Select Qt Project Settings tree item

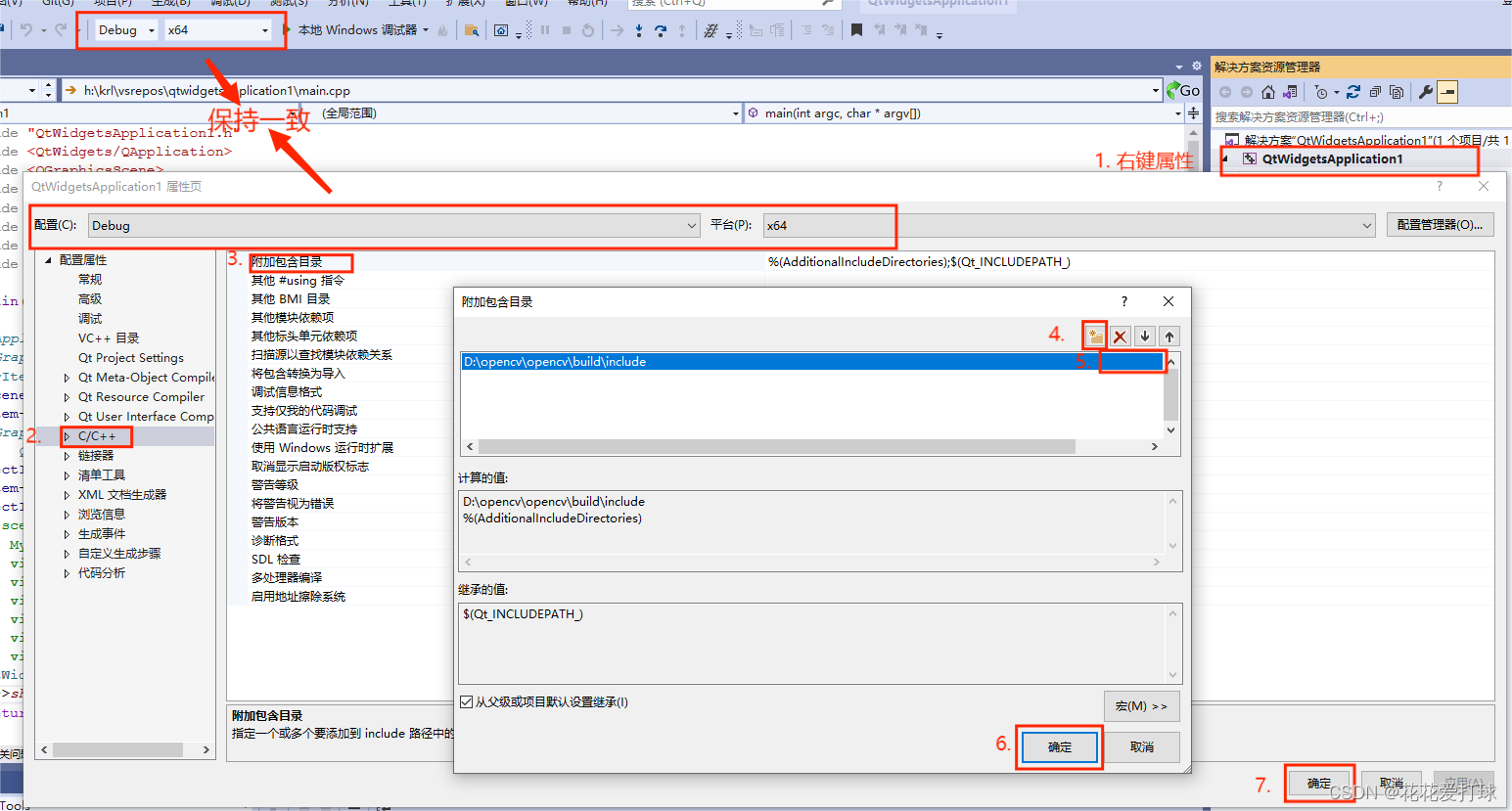(131, 358)
